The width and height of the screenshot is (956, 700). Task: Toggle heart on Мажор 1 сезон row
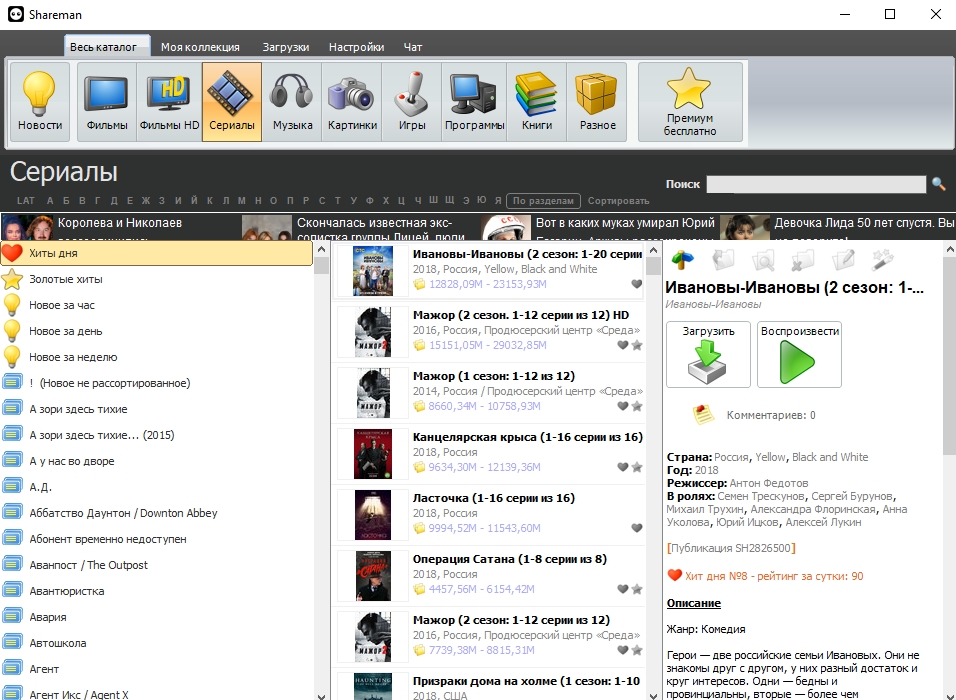[622, 406]
